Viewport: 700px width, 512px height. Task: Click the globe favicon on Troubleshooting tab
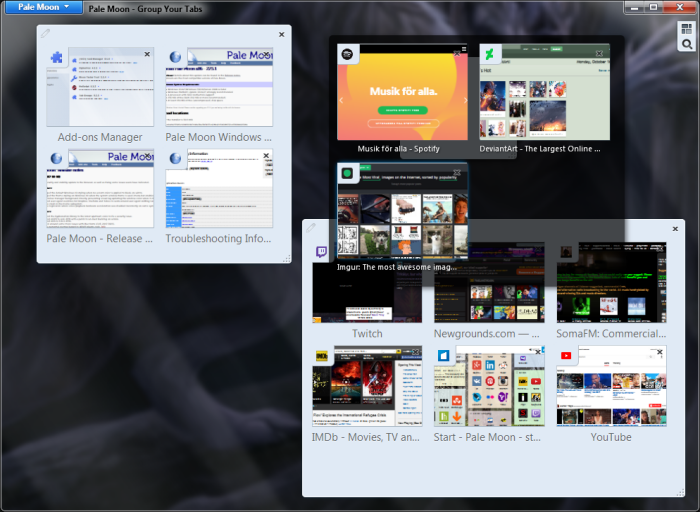pyautogui.click(x=175, y=158)
